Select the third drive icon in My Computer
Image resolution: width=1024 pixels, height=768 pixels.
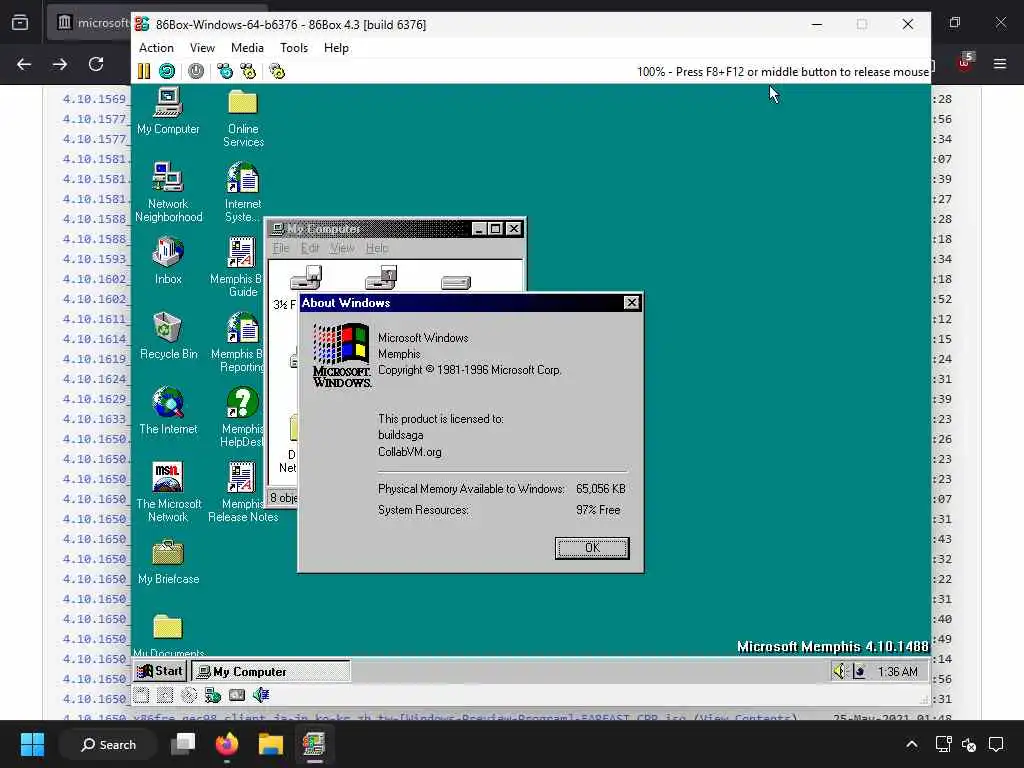tap(456, 282)
